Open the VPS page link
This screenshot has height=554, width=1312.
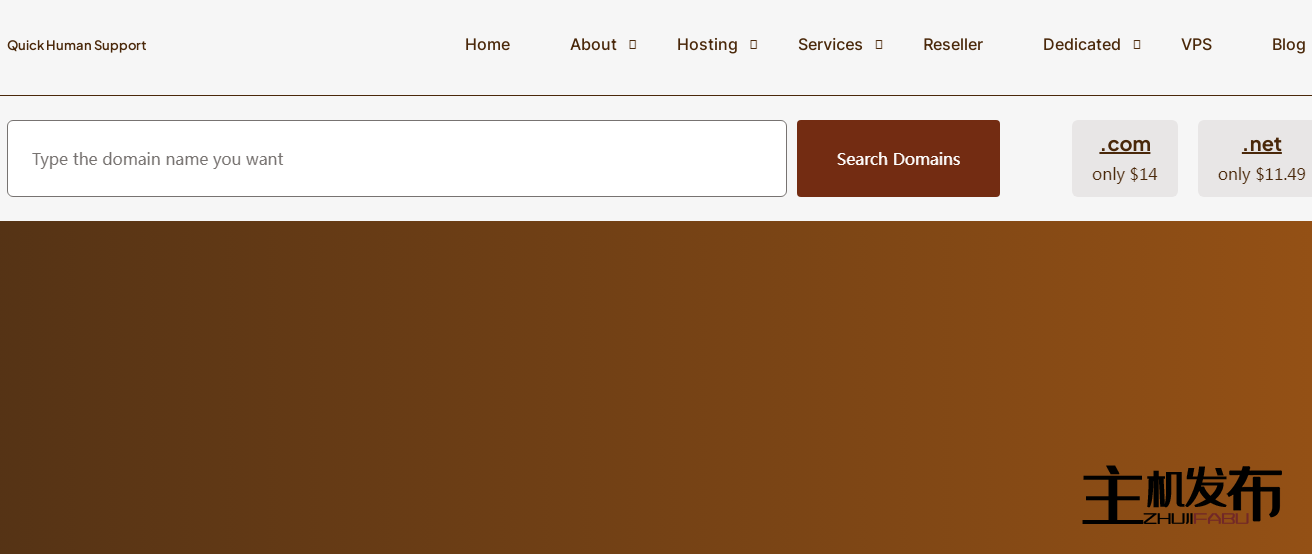[1196, 45]
